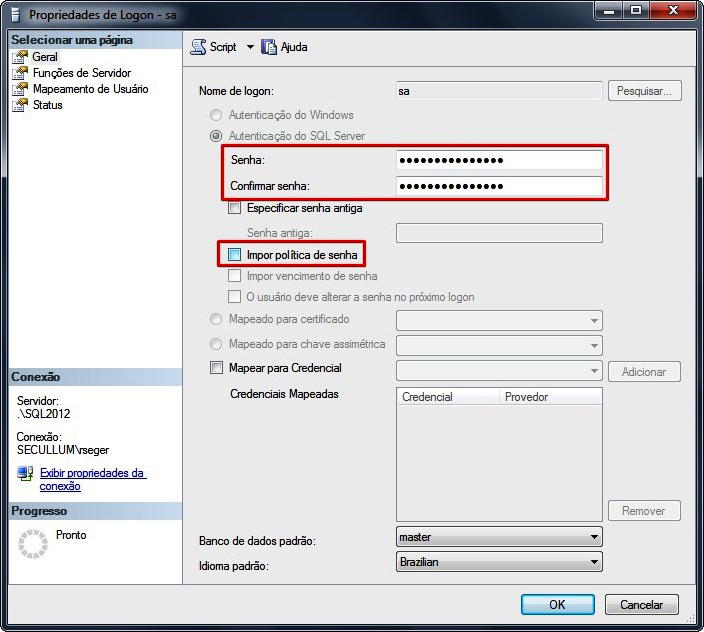The width and height of the screenshot is (704, 632).
Task: Click the Senha password field
Action: point(499,160)
